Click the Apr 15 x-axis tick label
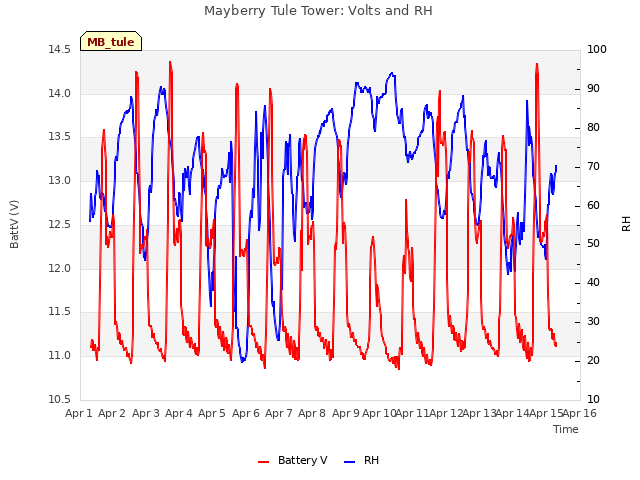Image resolution: width=640 pixels, height=480 pixels. [x=546, y=413]
